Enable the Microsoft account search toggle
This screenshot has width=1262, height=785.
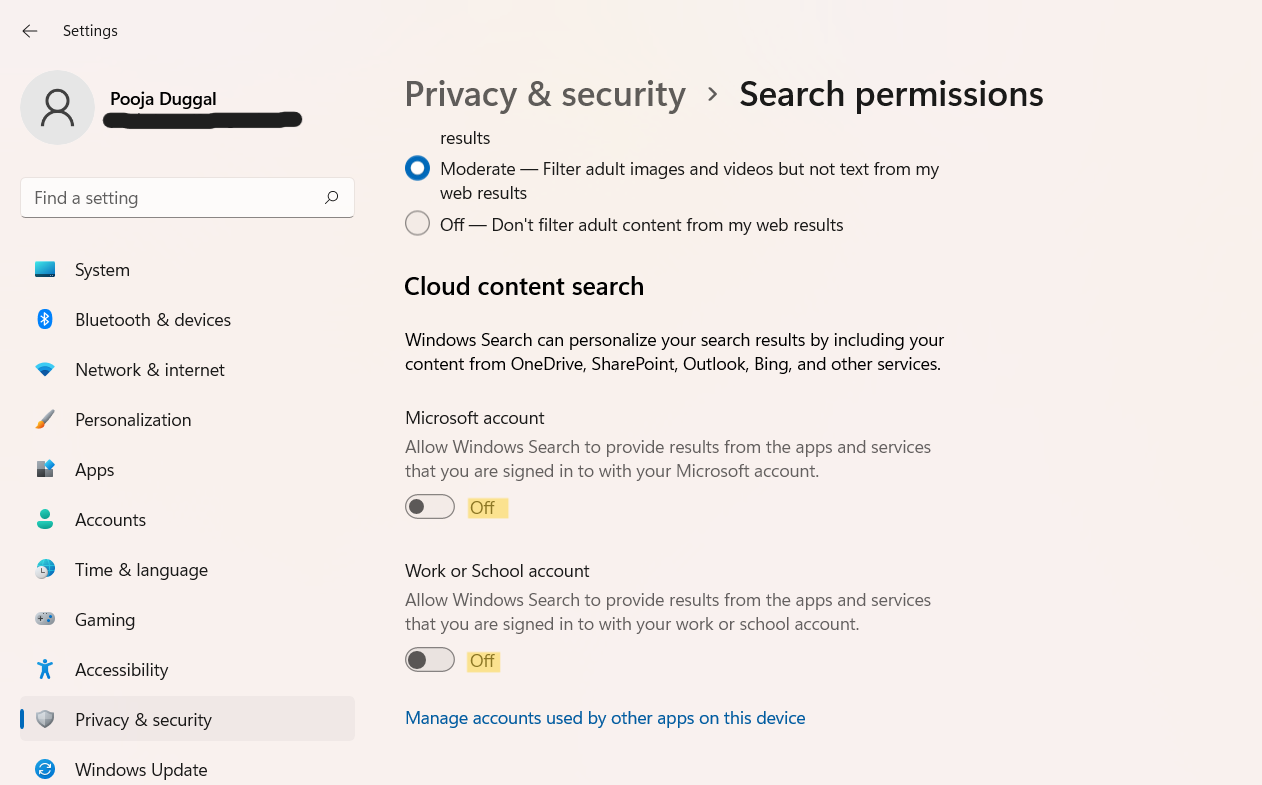tap(430, 507)
